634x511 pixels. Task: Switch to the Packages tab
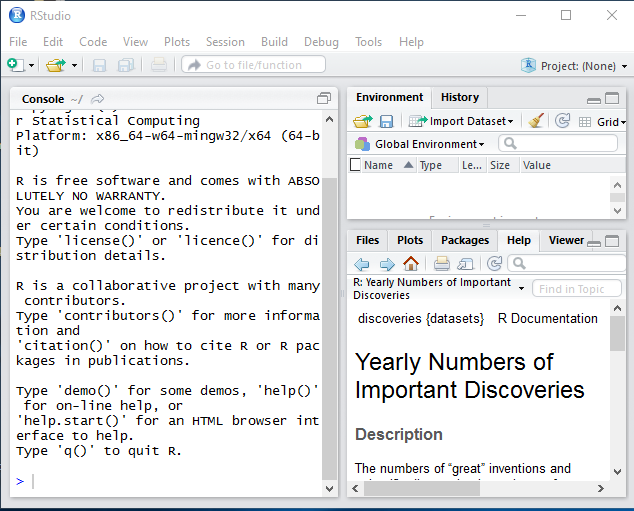(x=465, y=240)
